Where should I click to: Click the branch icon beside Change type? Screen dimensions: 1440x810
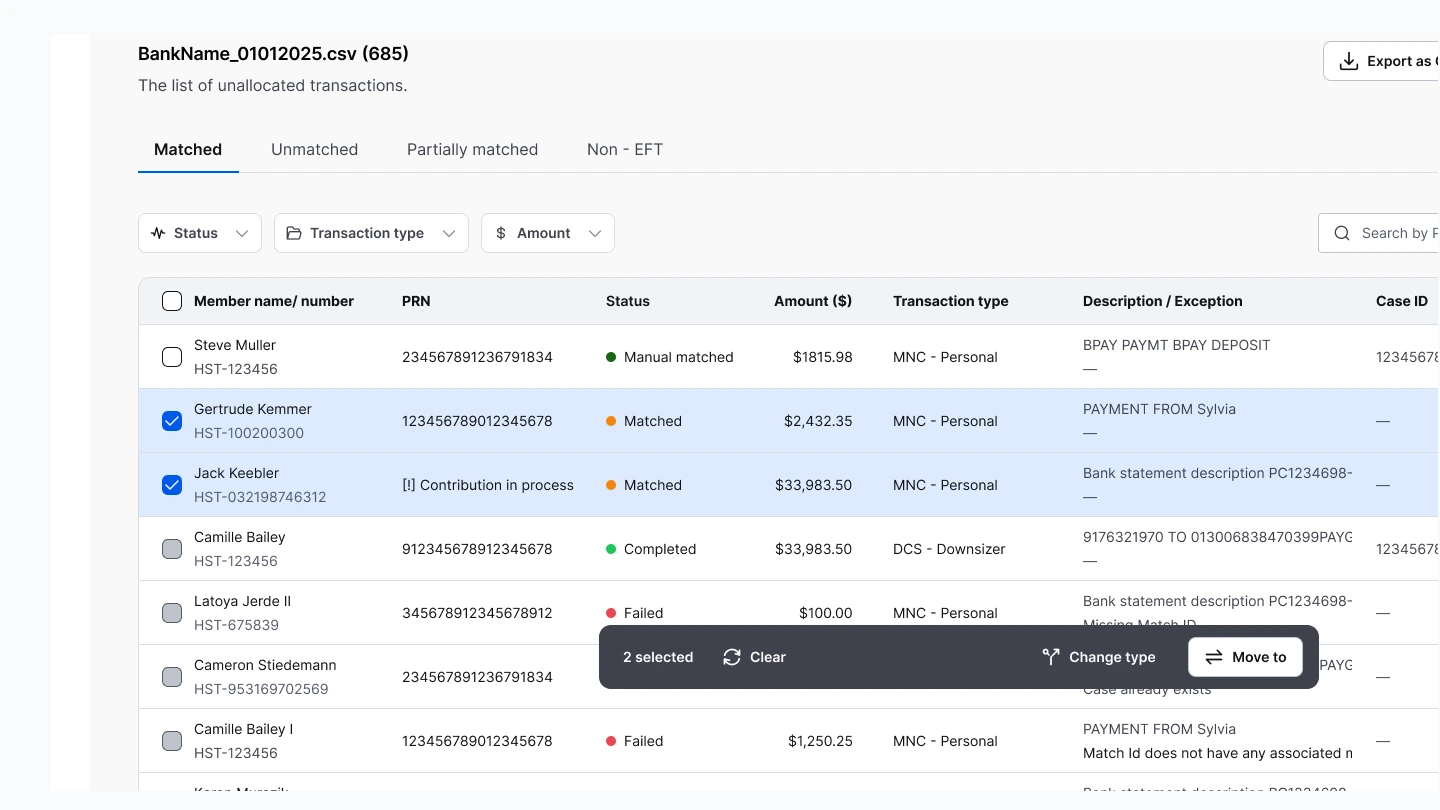[x=1050, y=657]
